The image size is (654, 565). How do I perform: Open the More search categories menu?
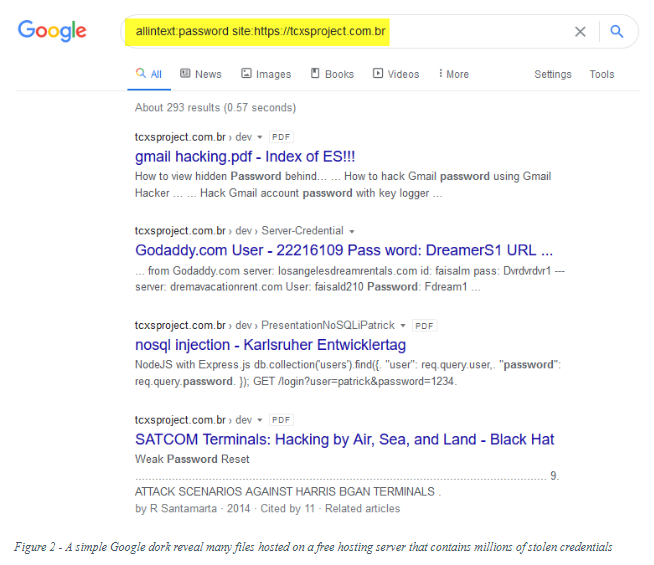pos(454,74)
